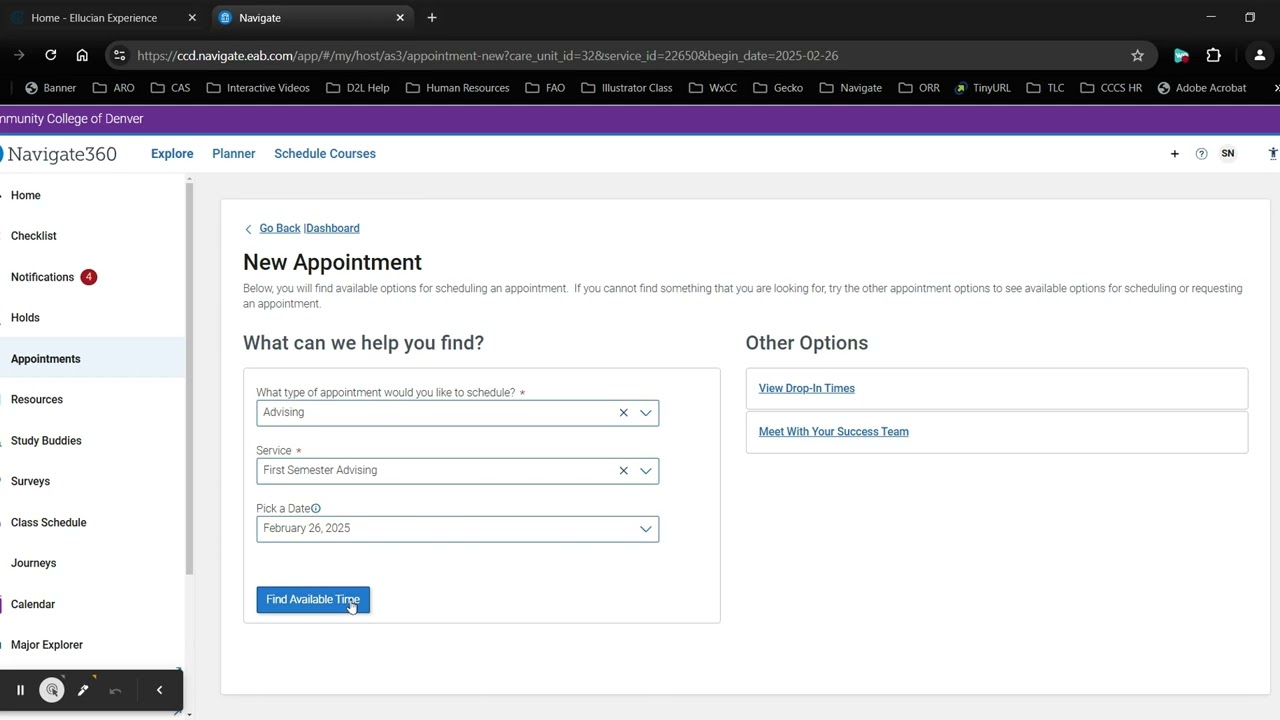Open the Human Resources bookmark folder

(457, 88)
